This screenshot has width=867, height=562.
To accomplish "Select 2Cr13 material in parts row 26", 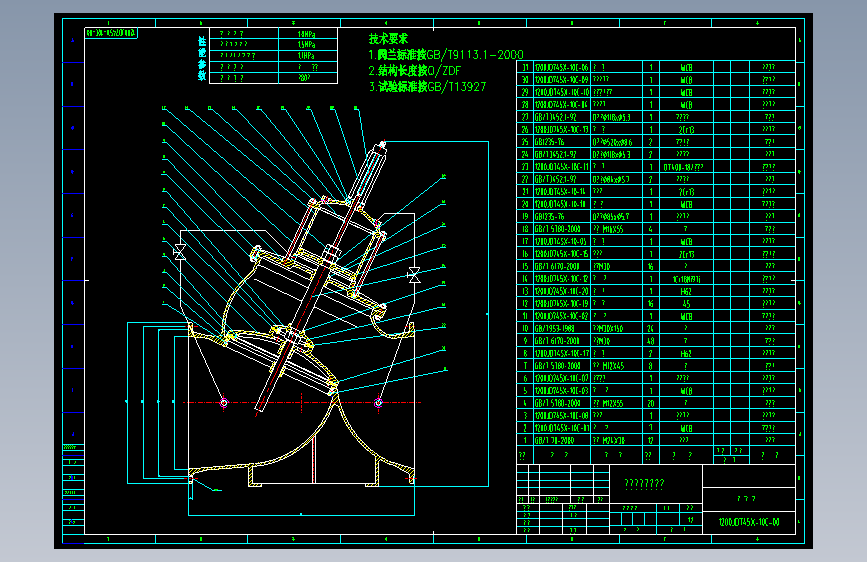I will tap(686, 129).
